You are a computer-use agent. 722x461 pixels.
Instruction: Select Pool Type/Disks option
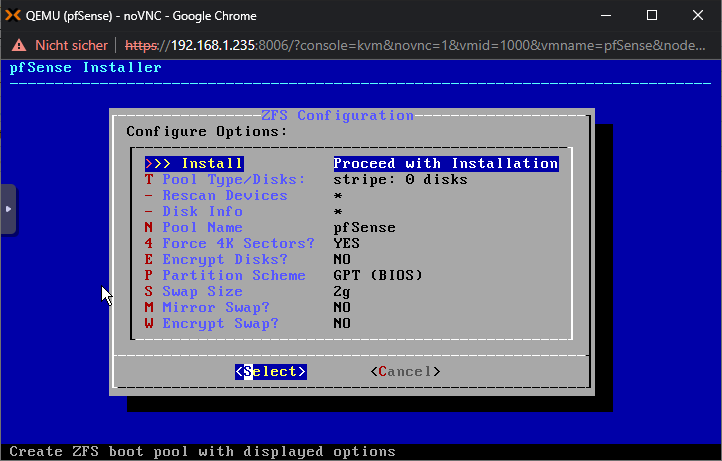[225, 180]
